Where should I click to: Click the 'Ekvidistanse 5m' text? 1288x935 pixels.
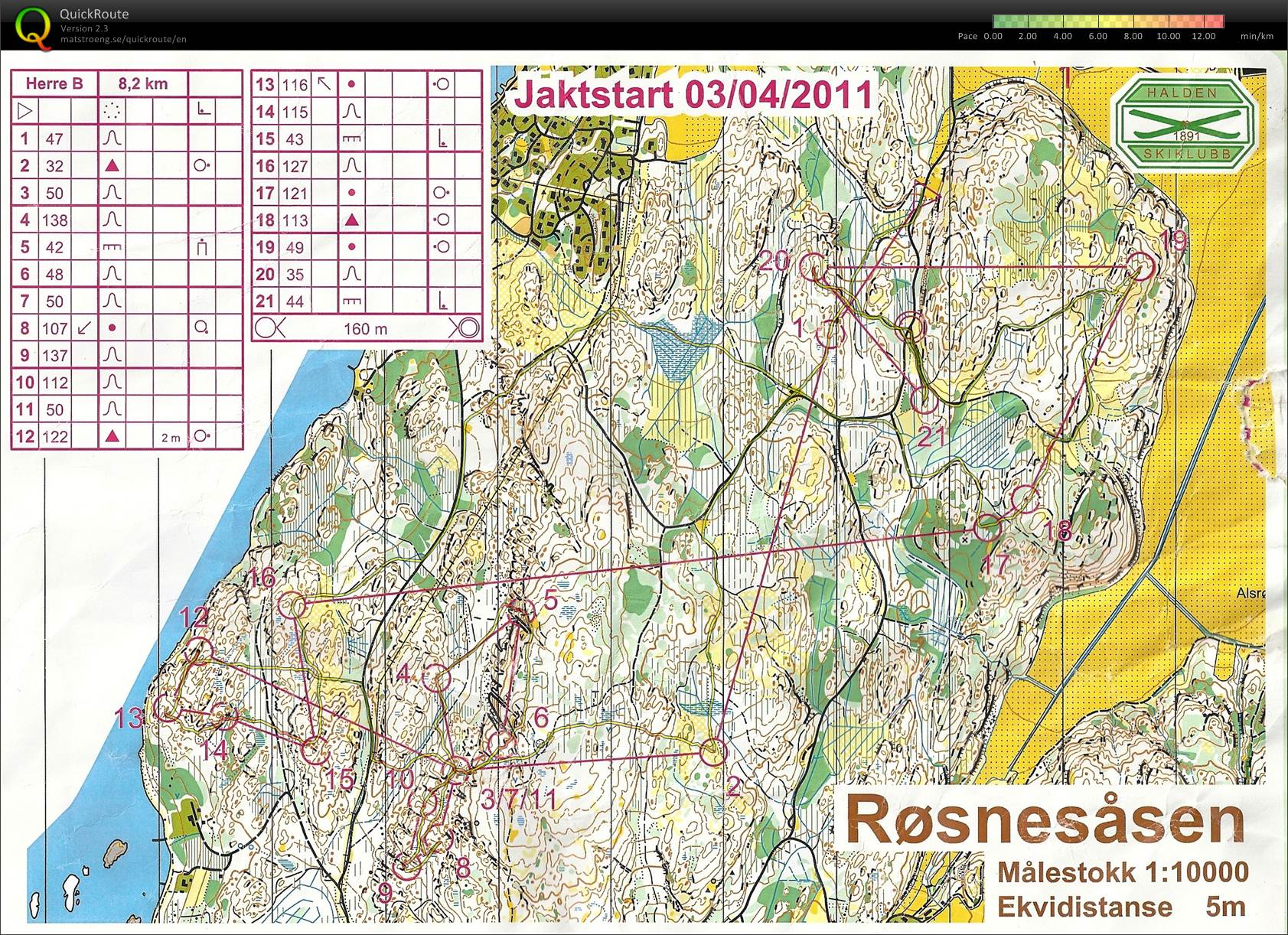point(1121,907)
